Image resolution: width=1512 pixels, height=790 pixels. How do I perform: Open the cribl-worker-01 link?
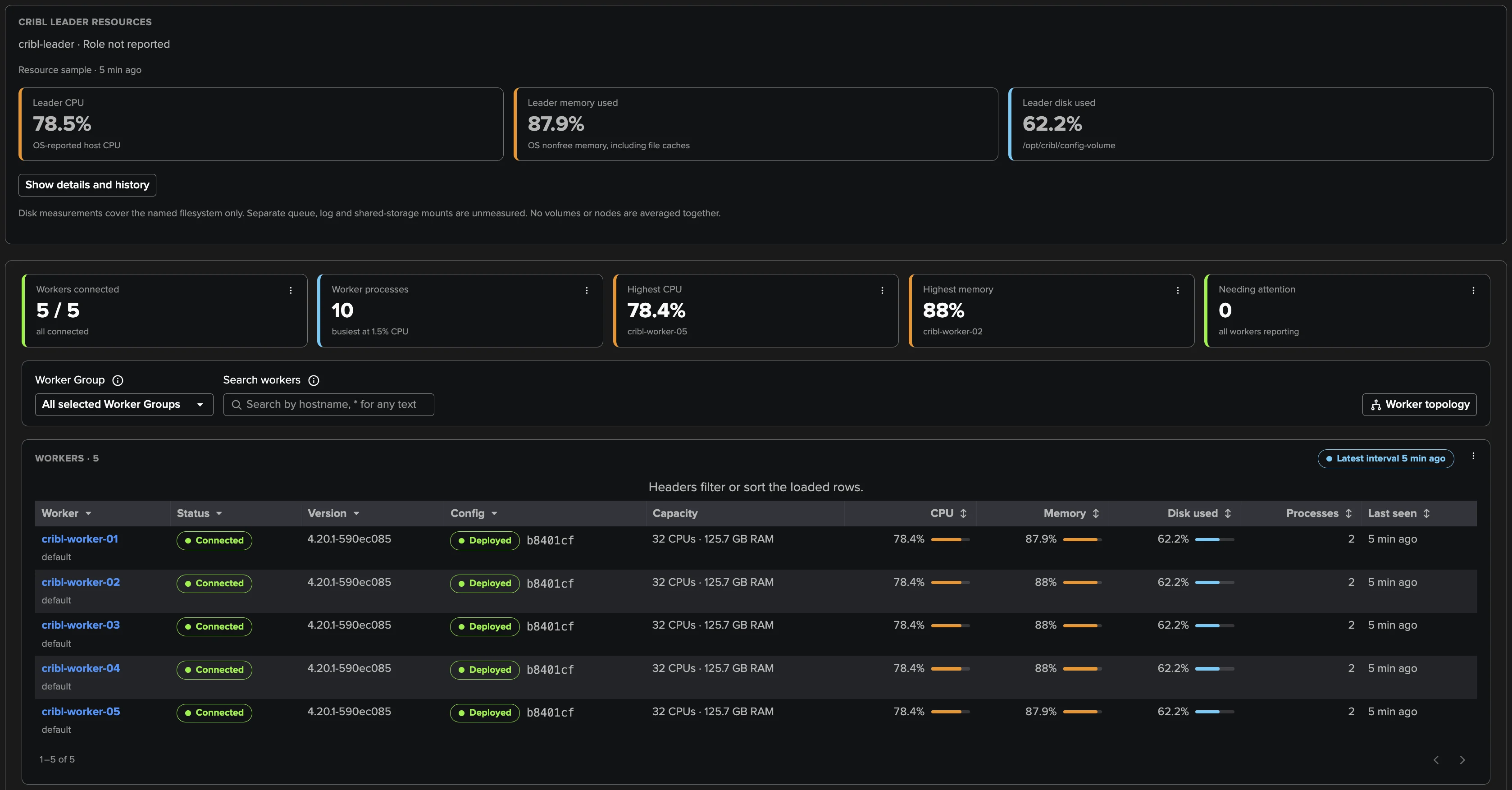(80, 539)
